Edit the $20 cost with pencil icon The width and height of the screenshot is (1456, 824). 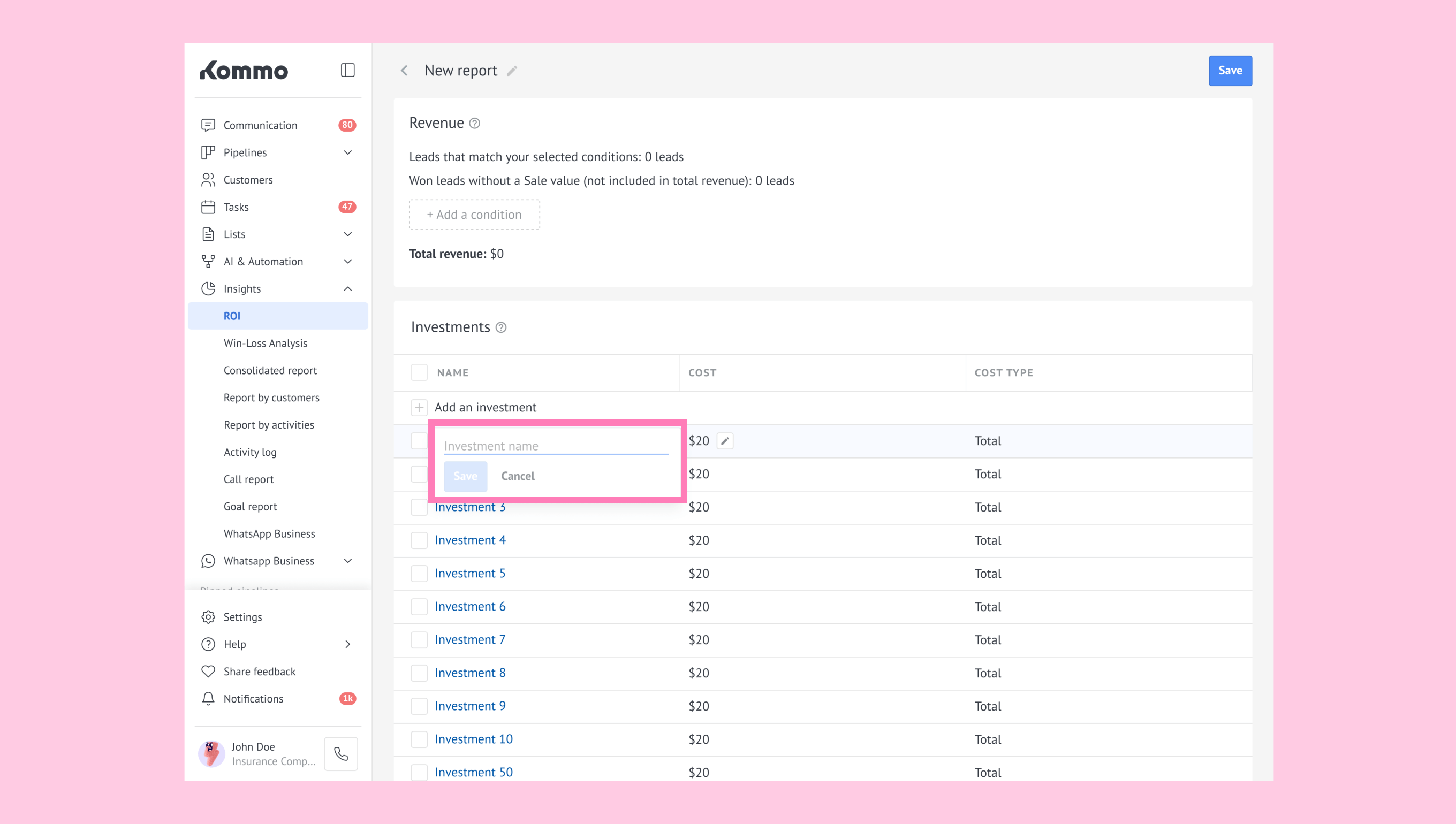pyautogui.click(x=725, y=441)
